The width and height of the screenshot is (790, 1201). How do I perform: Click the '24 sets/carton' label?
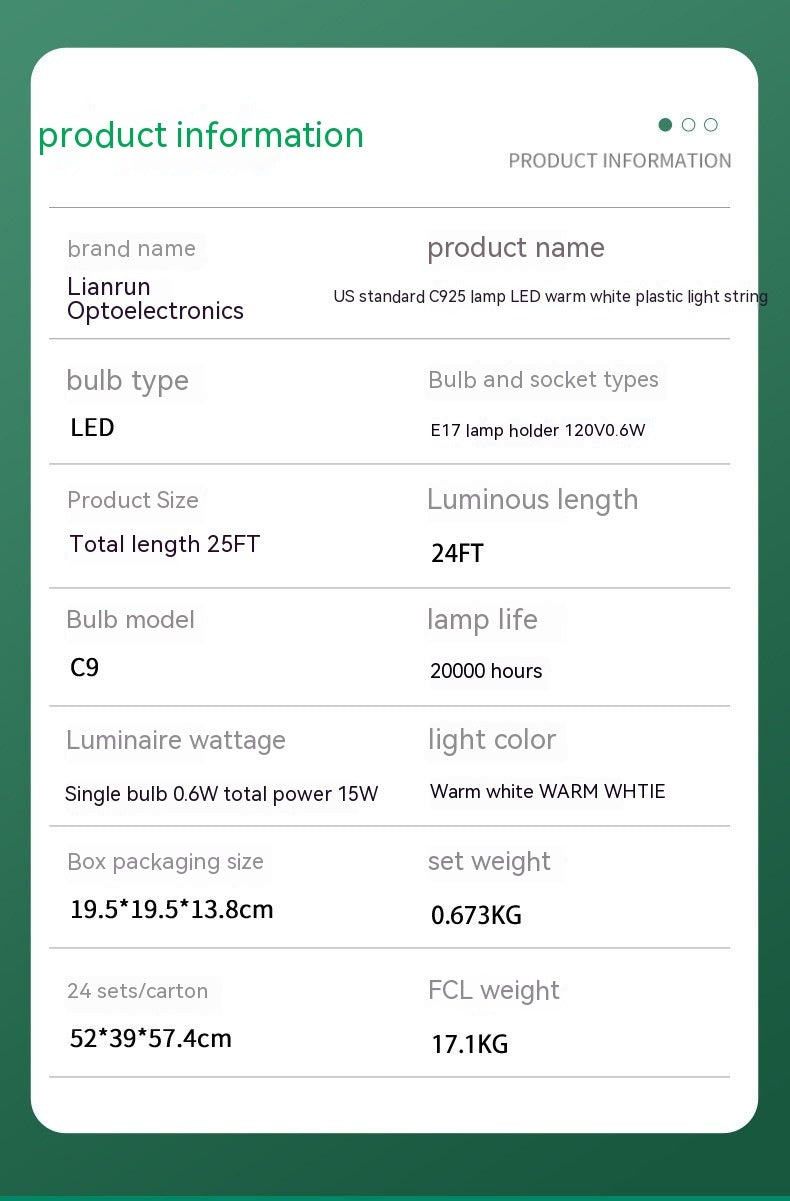pos(137,991)
